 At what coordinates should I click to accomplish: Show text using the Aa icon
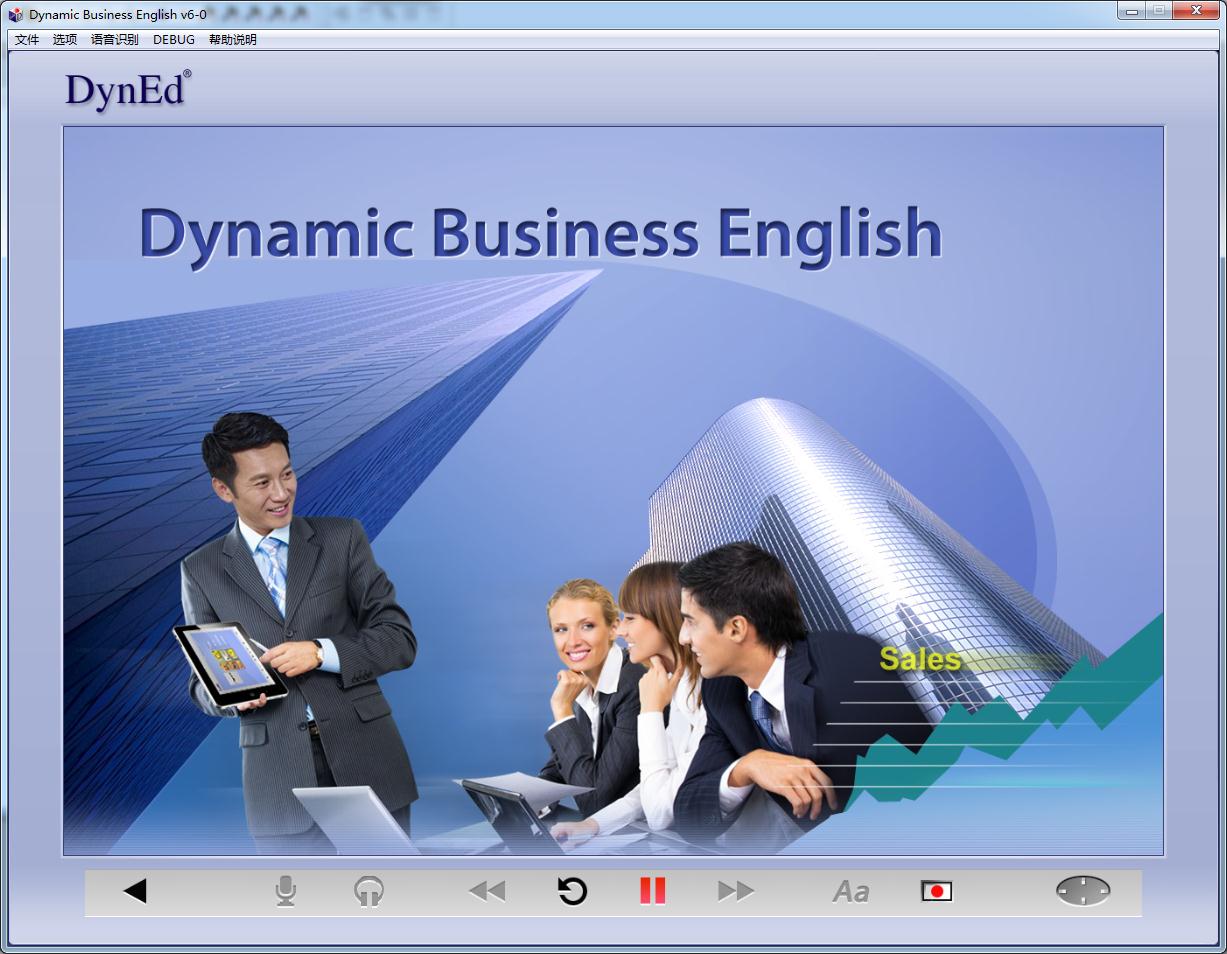coord(851,892)
